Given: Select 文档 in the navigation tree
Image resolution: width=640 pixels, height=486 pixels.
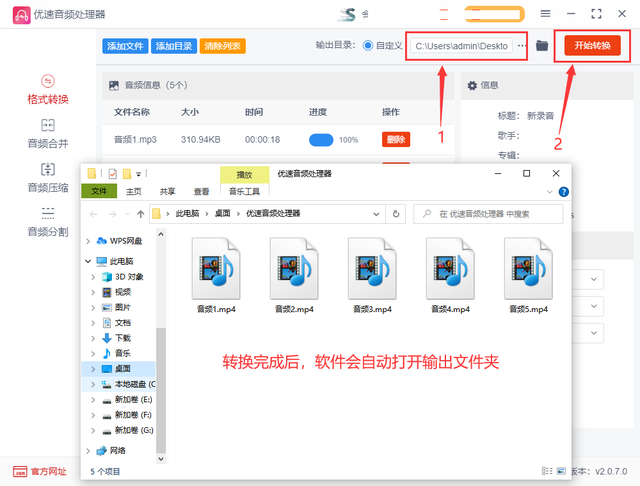Looking at the screenshot, I should click(x=123, y=323).
